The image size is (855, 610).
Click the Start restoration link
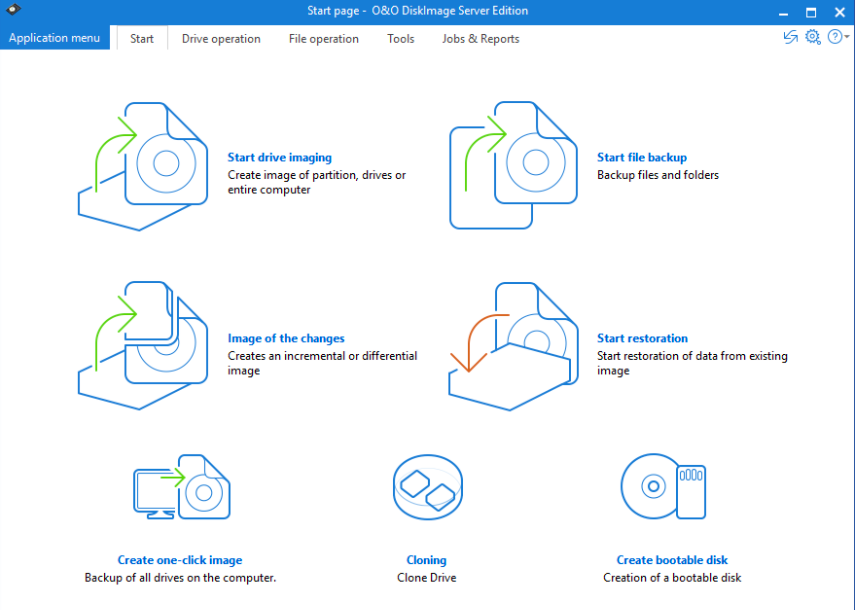[x=642, y=339]
